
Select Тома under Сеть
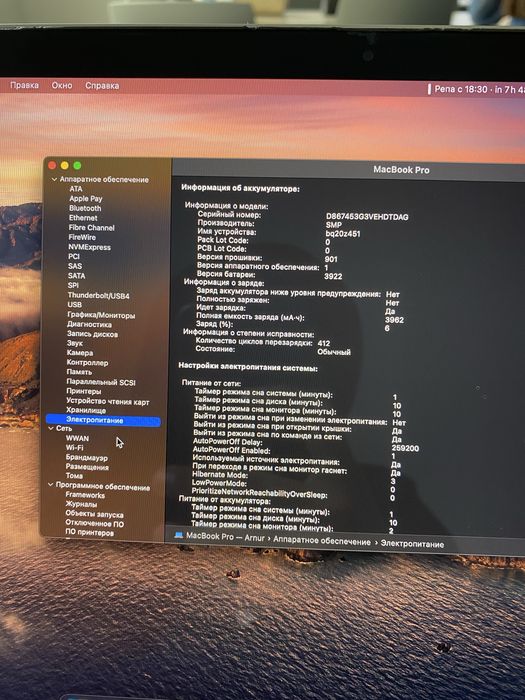point(74,476)
